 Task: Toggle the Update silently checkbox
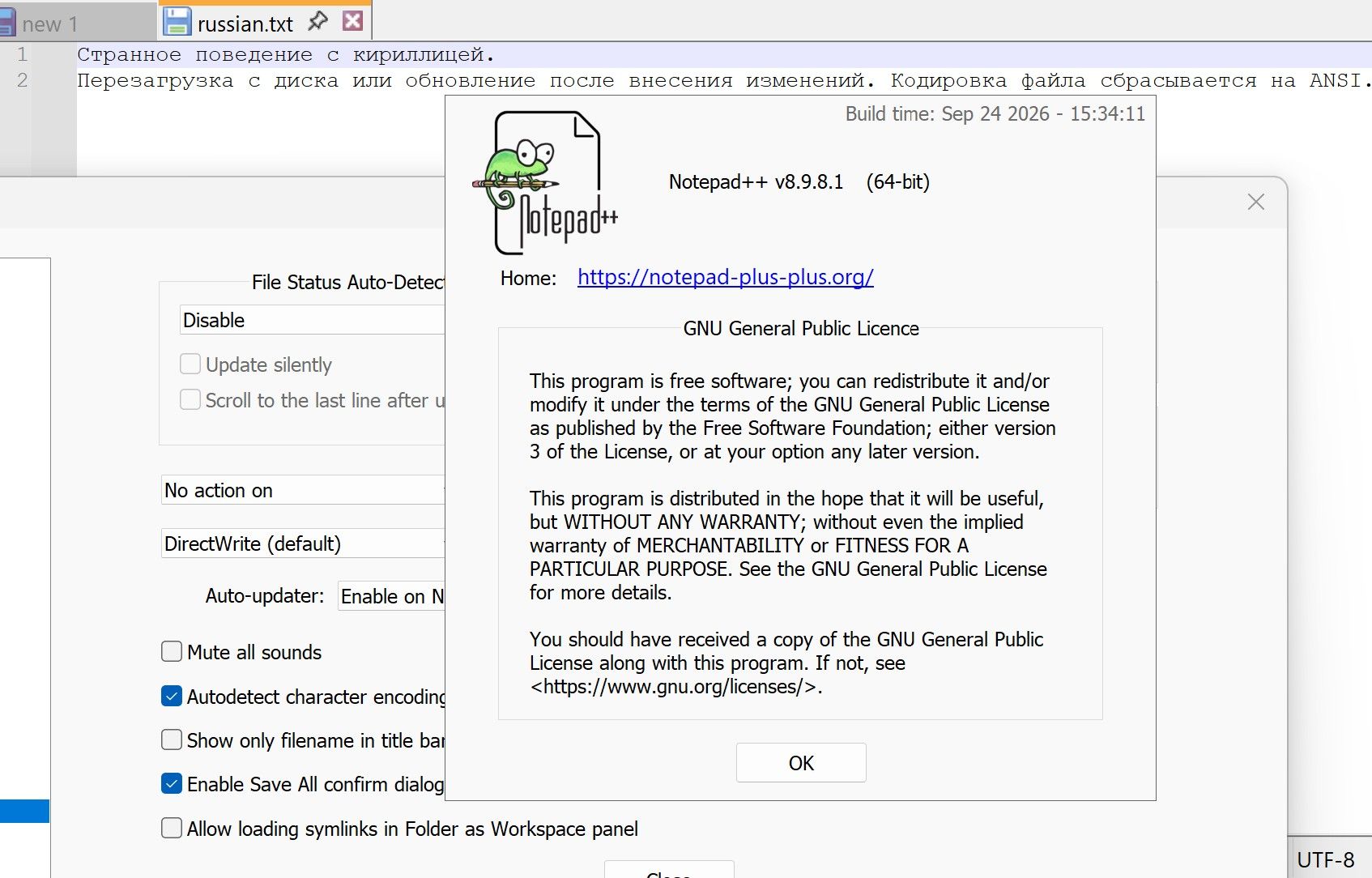(x=190, y=364)
